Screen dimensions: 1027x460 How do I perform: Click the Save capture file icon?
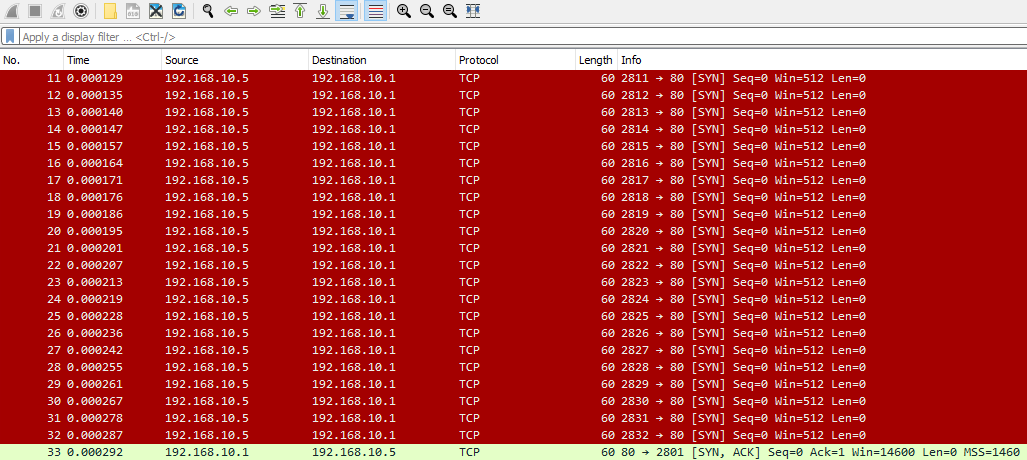(x=133, y=11)
